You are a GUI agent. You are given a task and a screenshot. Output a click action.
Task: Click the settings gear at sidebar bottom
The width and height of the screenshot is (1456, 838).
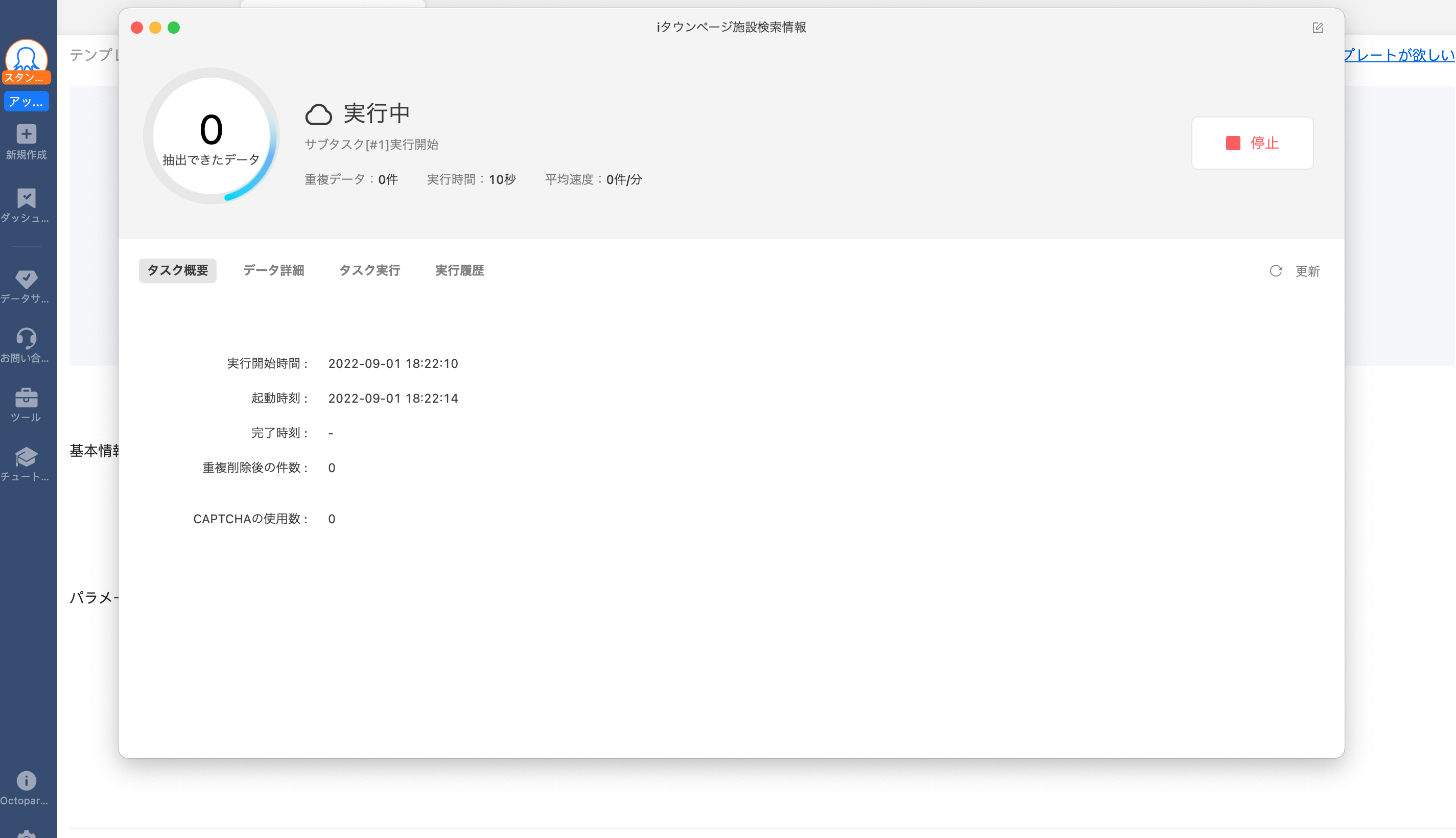pos(26,834)
